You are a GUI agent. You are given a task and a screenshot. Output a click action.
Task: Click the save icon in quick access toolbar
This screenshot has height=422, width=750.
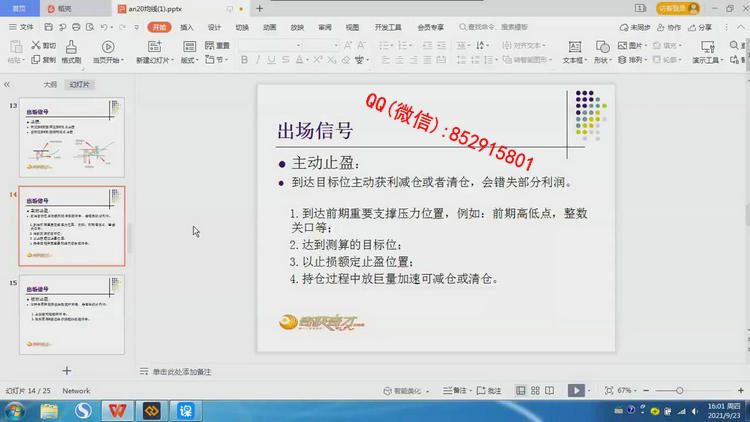50,27
